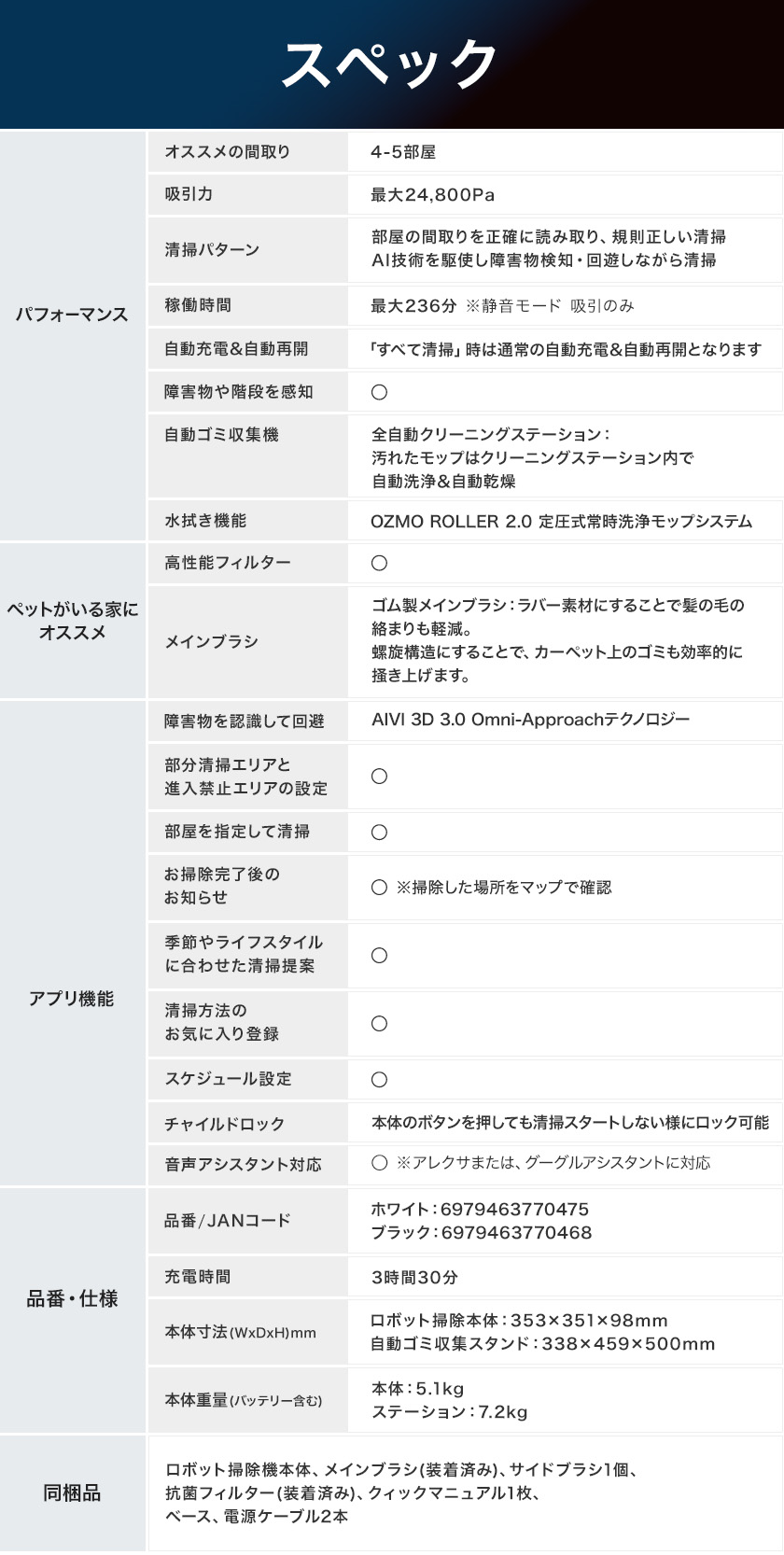Click the スペック header title
Screen dimensions: 784x1555
tap(391, 63)
